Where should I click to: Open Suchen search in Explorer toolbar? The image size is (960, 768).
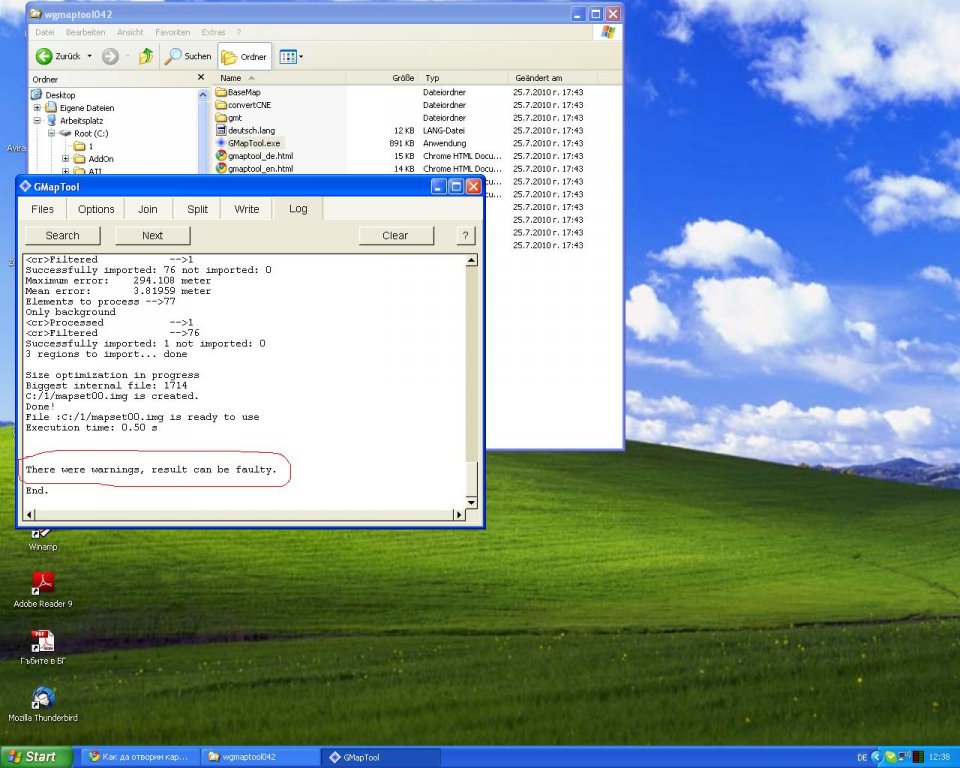pyautogui.click(x=189, y=57)
